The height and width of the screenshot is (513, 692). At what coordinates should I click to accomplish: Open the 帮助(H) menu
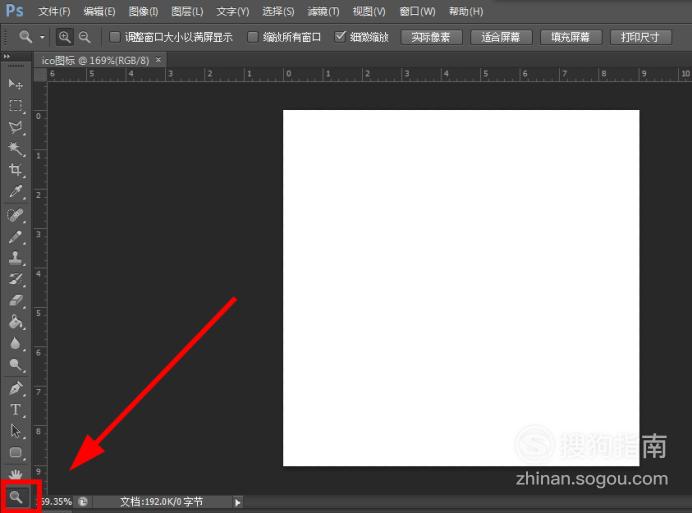click(466, 11)
